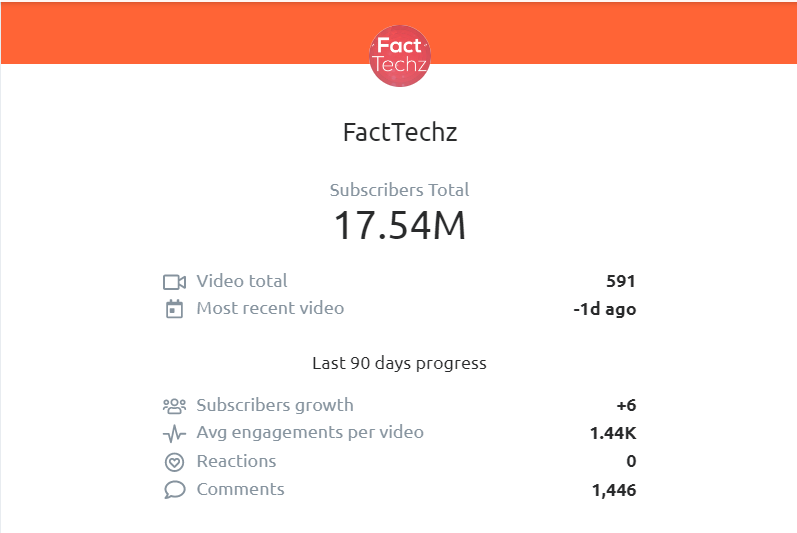Click the 1,446 comments value

pyautogui.click(x=614, y=490)
